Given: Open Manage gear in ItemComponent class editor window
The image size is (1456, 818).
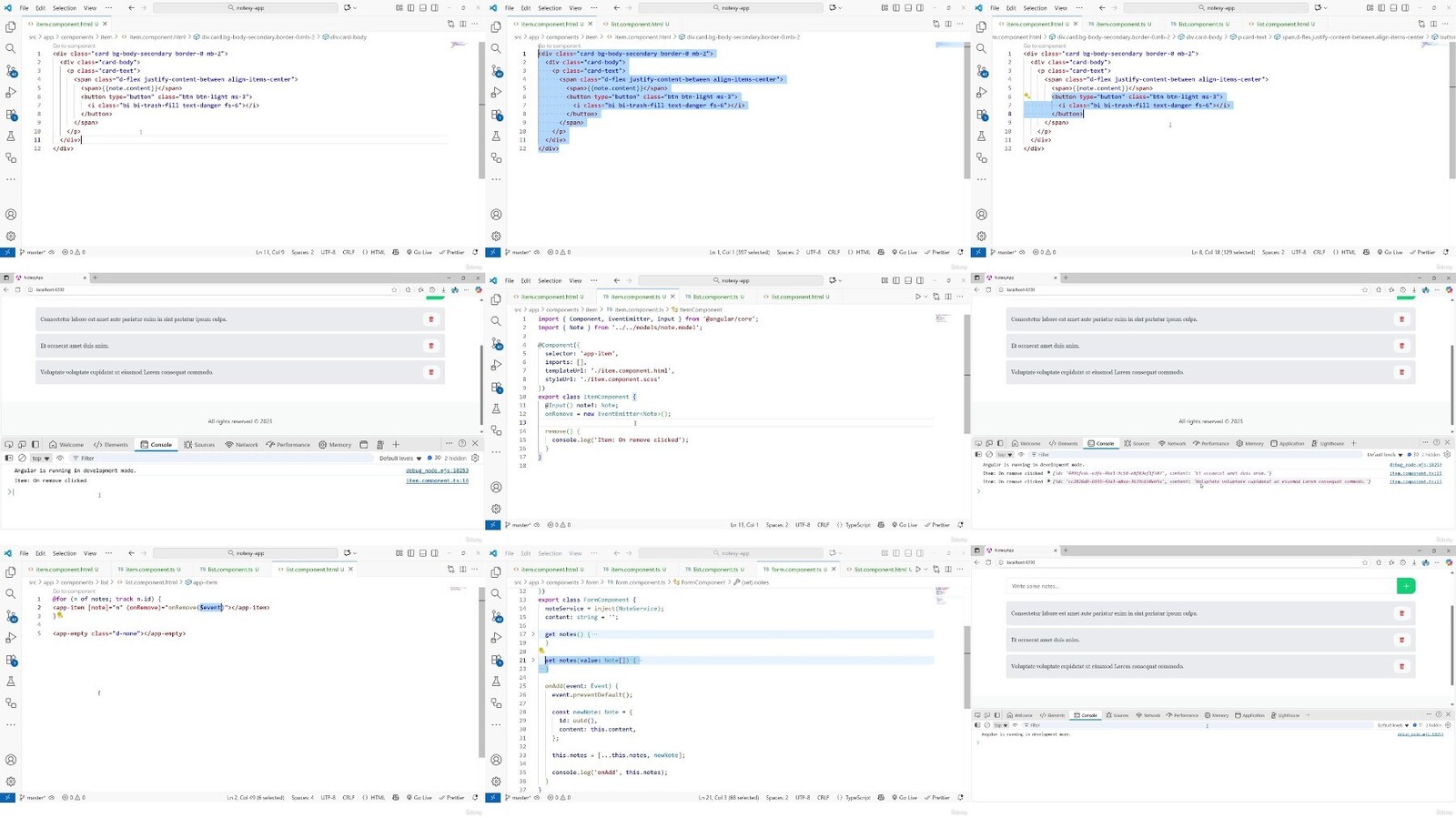Looking at the screenshot, I should coord(496,509).
